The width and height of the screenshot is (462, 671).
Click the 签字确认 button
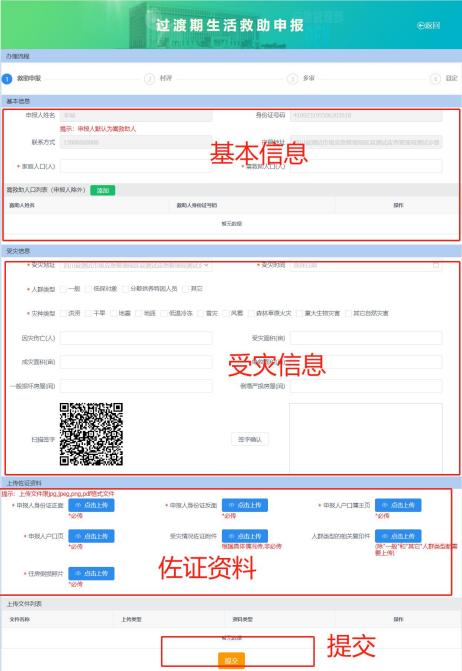tap(250, 439)
